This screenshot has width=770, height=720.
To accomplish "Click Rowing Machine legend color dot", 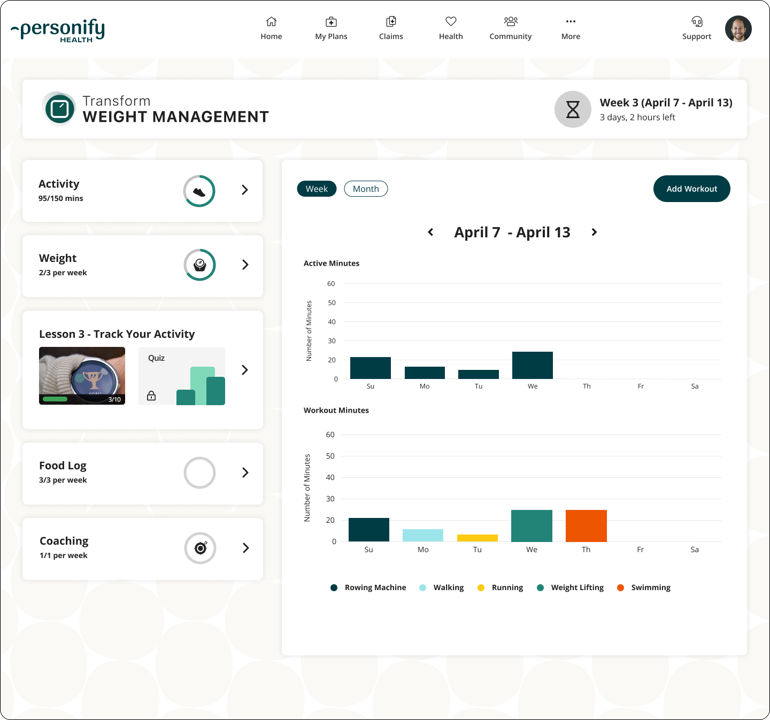I will (334, 588).
